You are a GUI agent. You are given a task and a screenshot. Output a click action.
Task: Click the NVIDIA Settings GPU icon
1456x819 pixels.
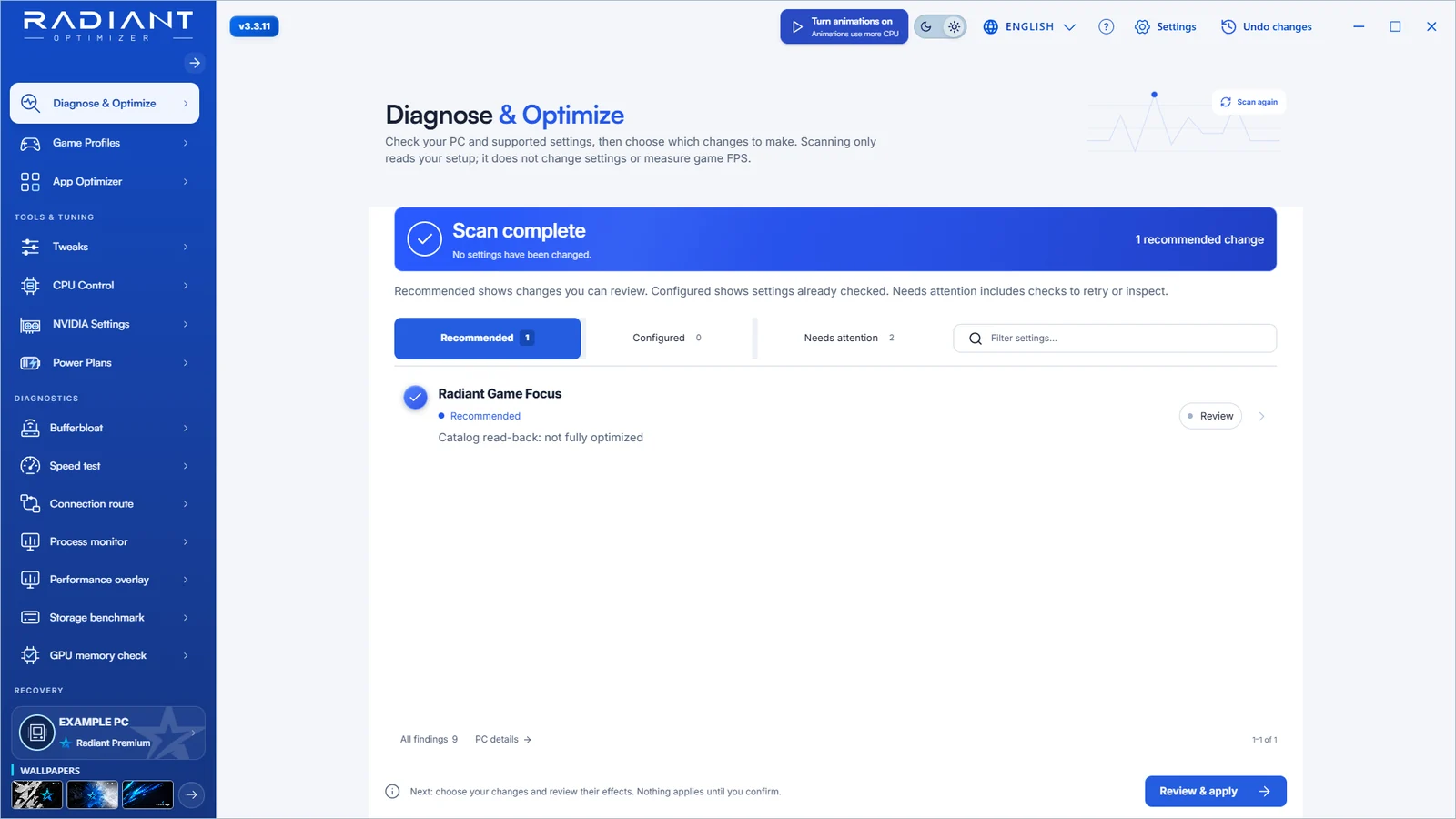tap(30, 325)
